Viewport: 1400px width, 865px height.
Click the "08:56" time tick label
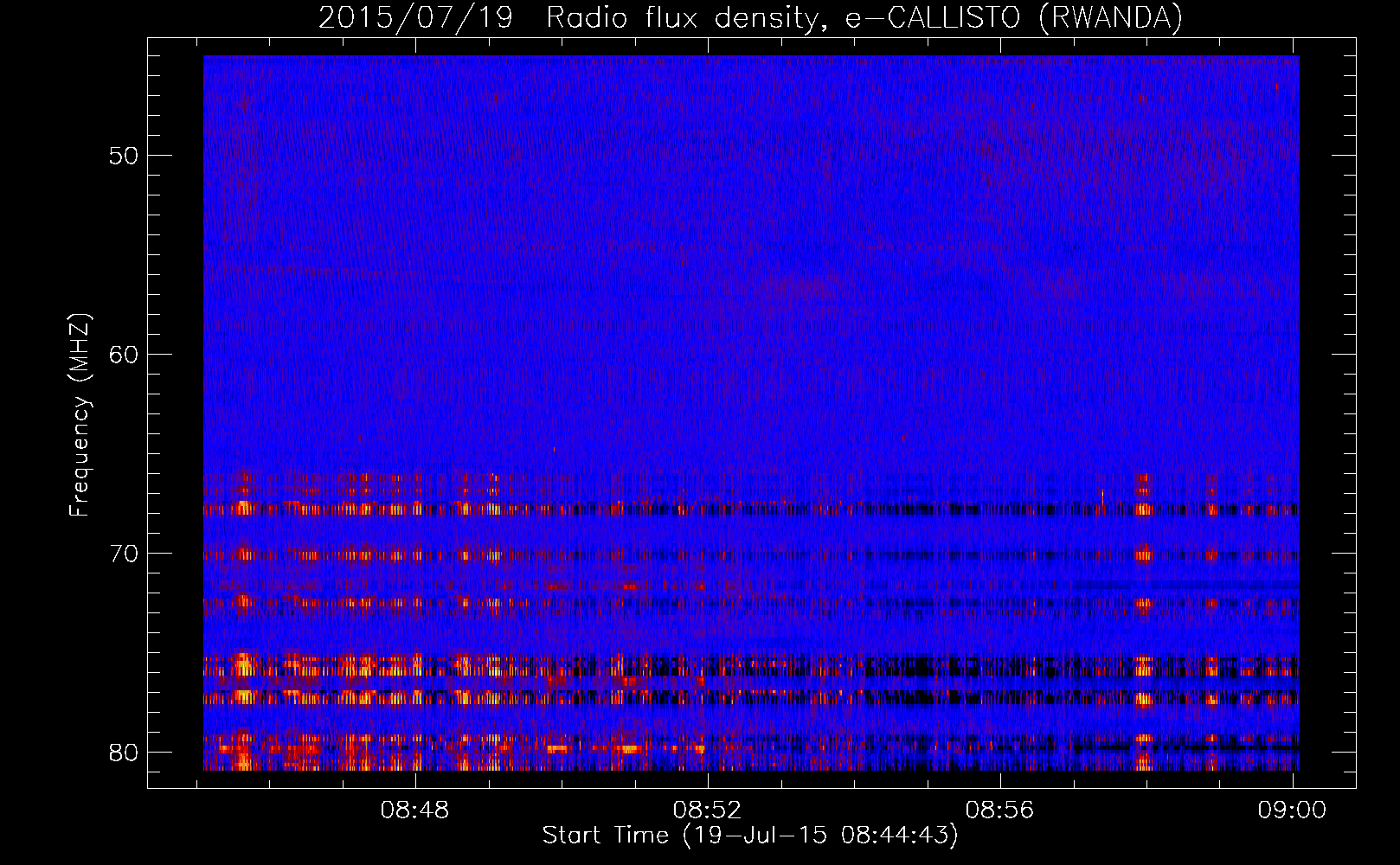(1000, 811)
